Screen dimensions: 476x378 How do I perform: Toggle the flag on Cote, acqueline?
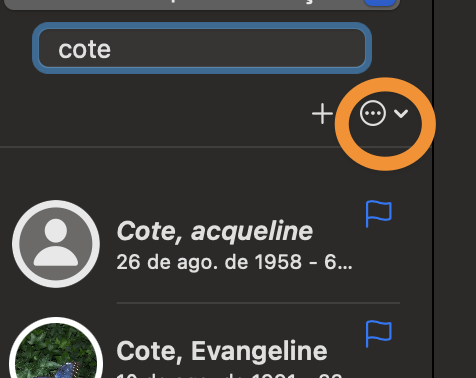[378, 214]
